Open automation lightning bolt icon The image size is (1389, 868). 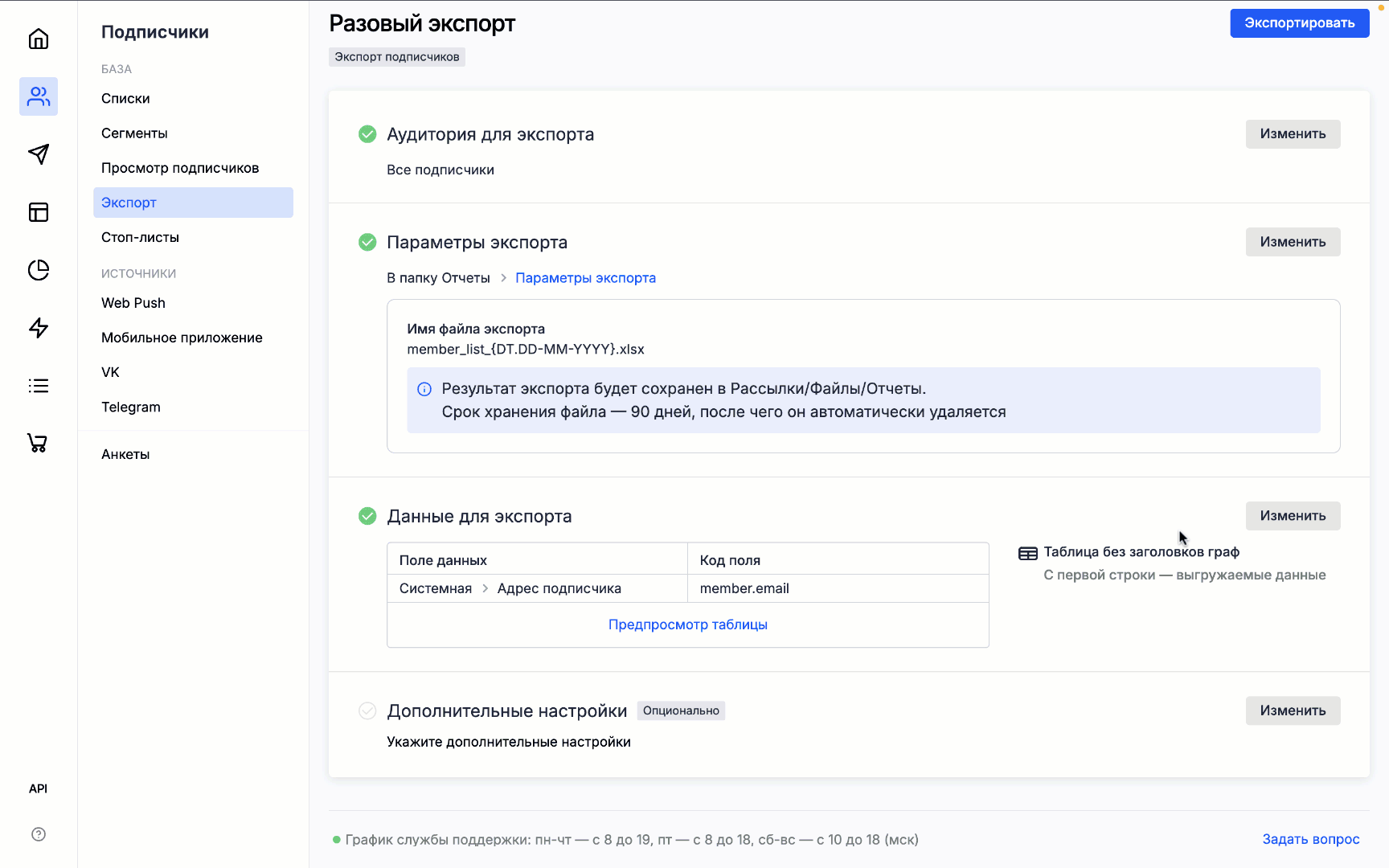click(x=39, y=328)
